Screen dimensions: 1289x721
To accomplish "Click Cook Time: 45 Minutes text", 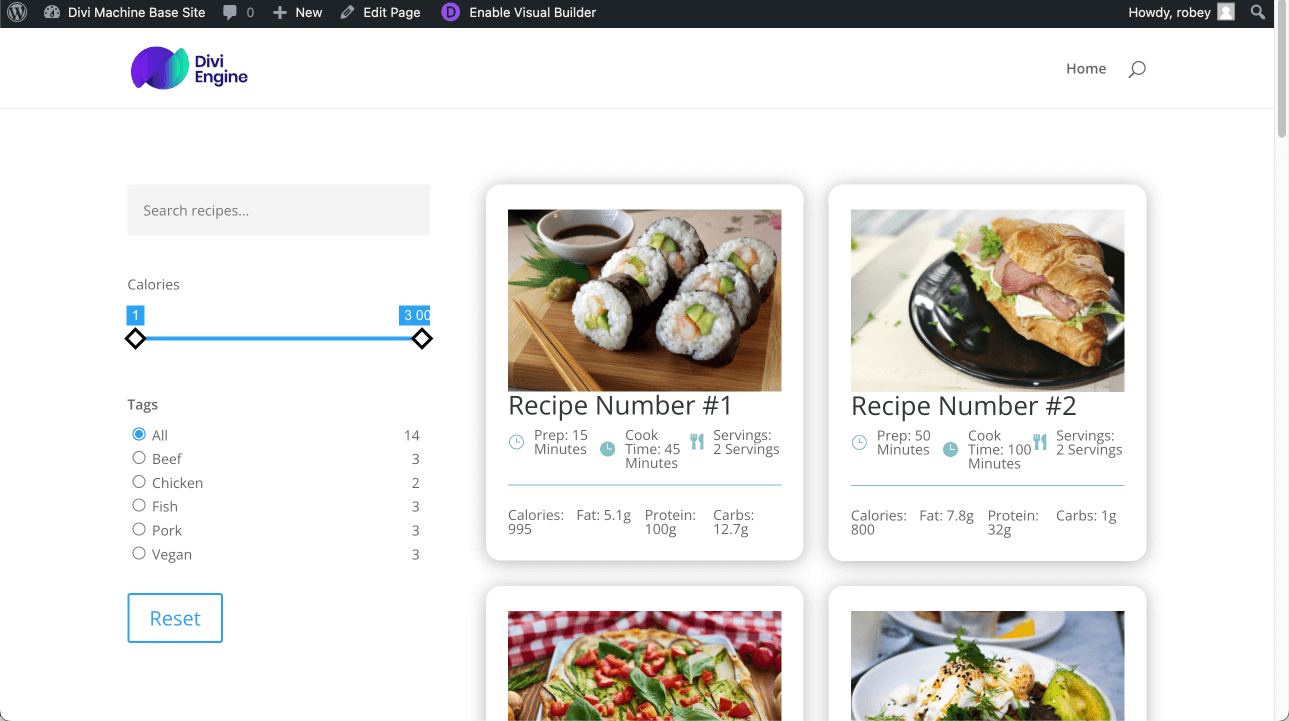I will click(653, 449).
